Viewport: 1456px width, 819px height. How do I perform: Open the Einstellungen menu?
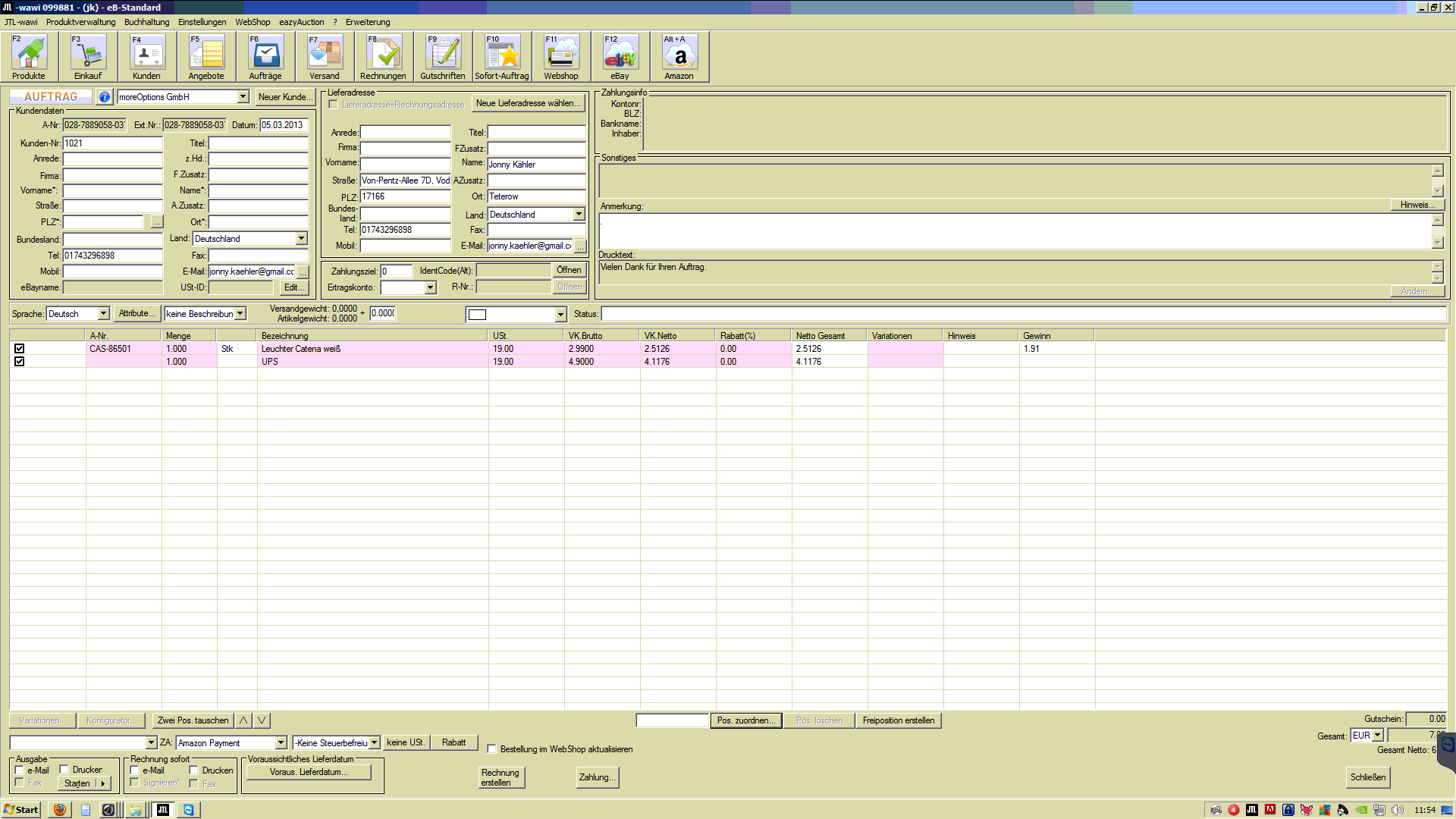pyautogui.click(x=202, y=22)
